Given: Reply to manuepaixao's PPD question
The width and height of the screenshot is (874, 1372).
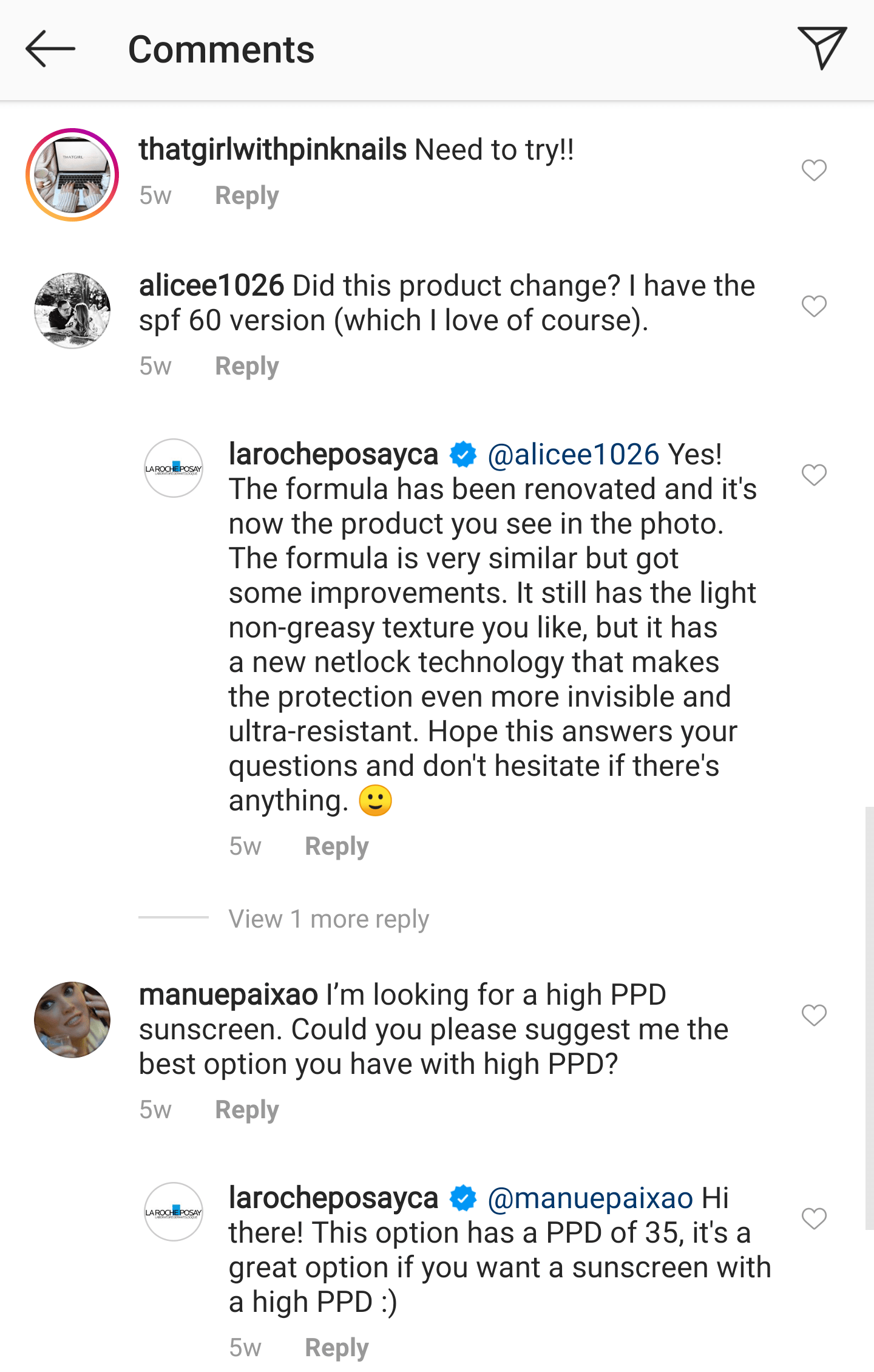Looking at the screenshot, I should click(x=247, y=1110).
